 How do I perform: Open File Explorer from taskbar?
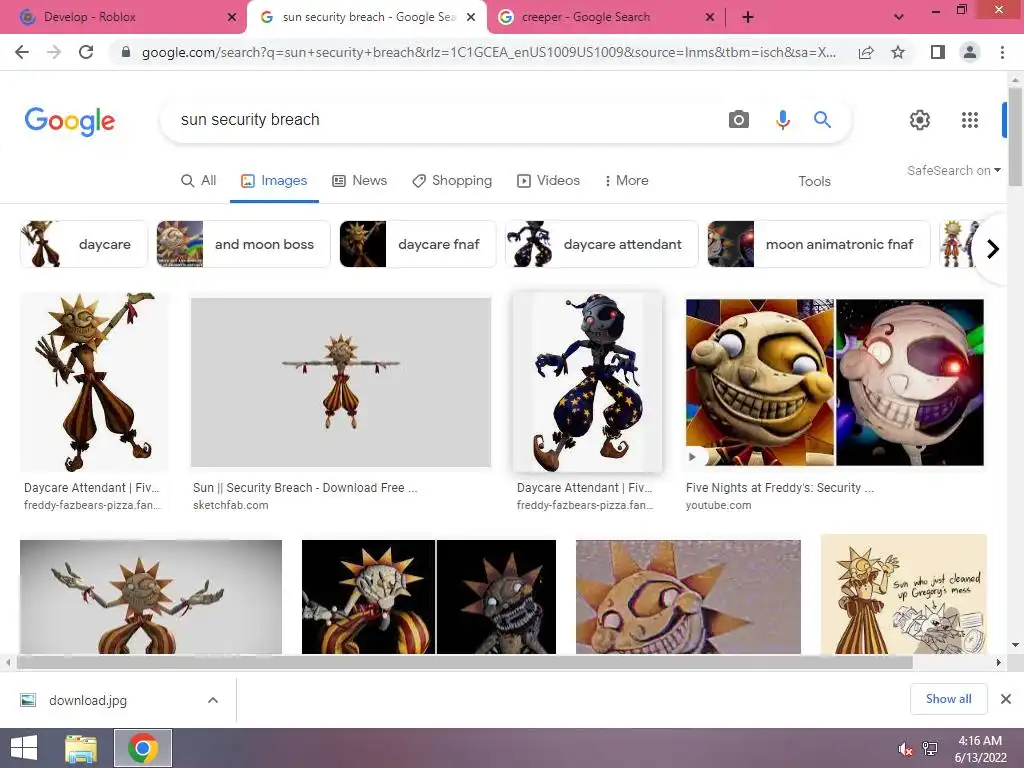coord(81,748)
